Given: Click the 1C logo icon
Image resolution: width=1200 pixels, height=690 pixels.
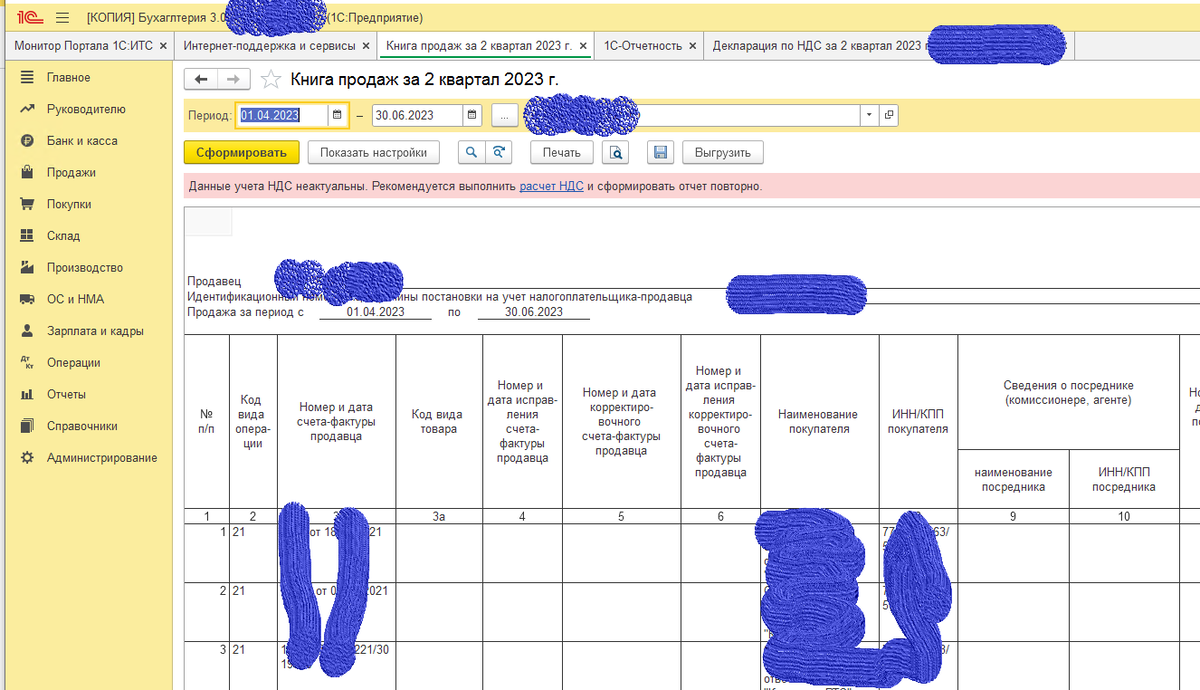Looking at the screenshot, I should point(28,18).
